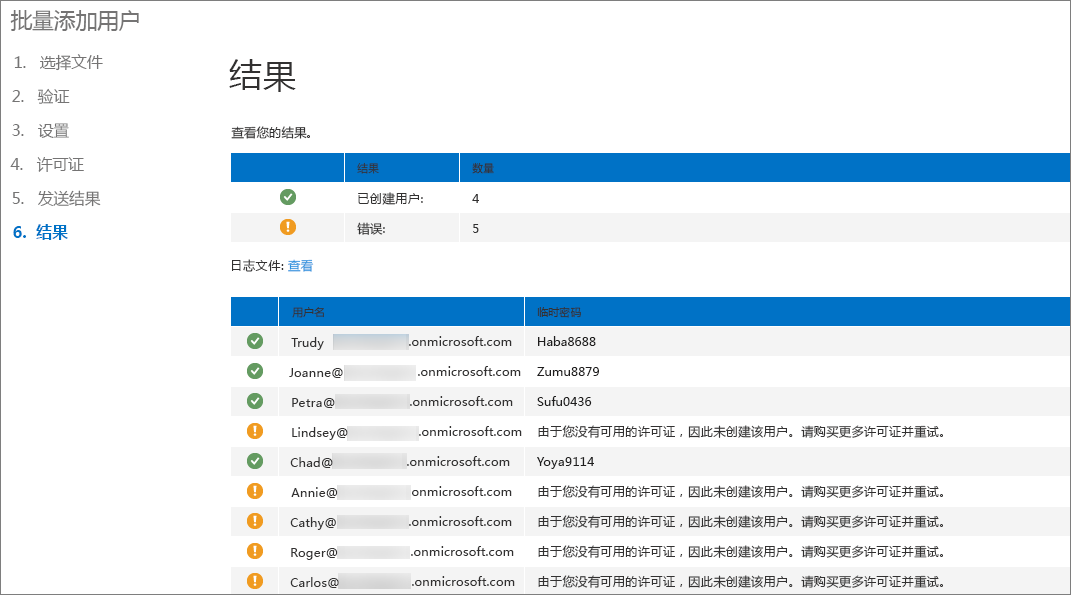The width and height of the screenshot is (1071, 595).
Task: Click the green checkmark icon beside 已创建用户
Action: (288, 197)
